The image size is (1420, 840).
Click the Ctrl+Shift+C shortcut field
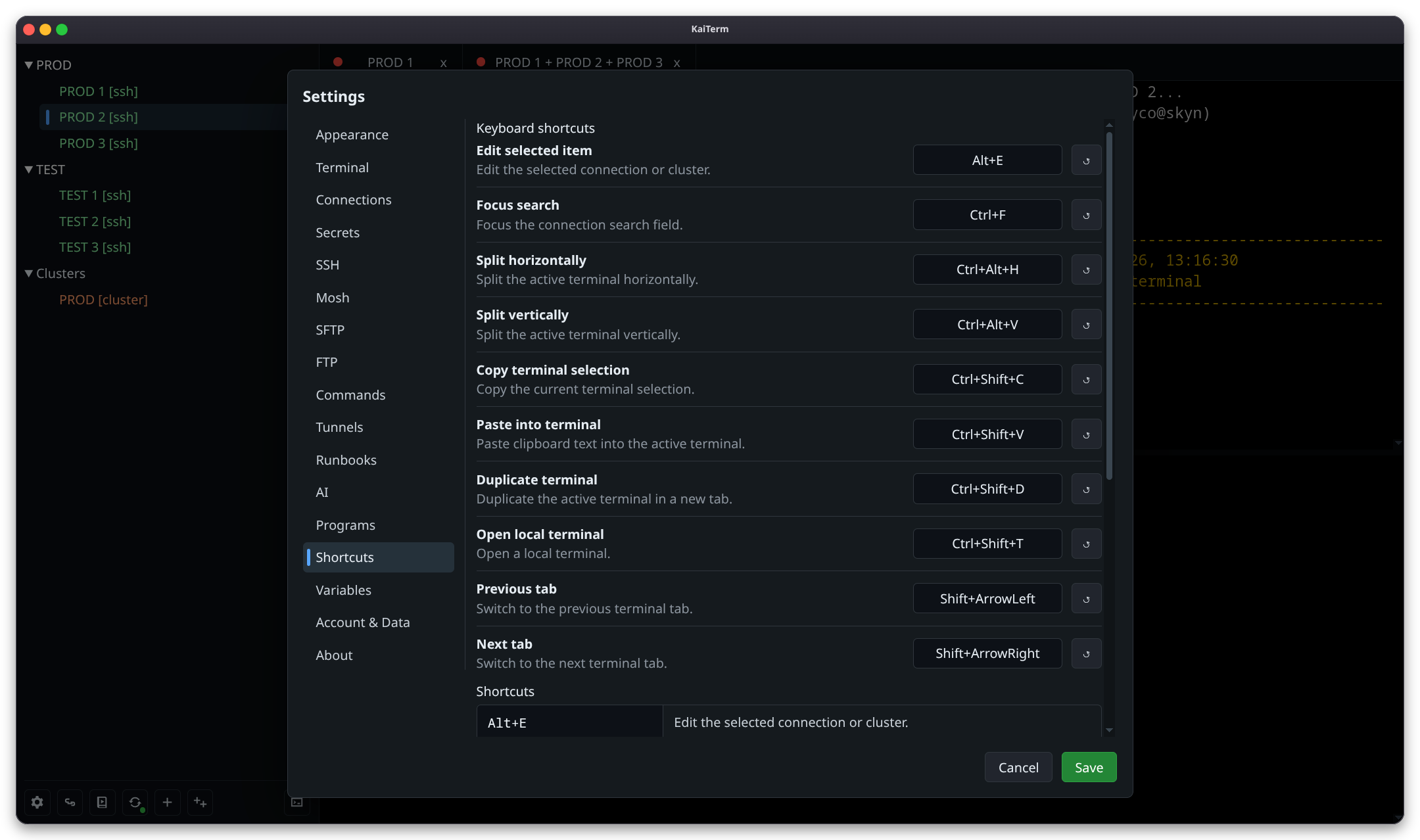(x=987, y=379)
